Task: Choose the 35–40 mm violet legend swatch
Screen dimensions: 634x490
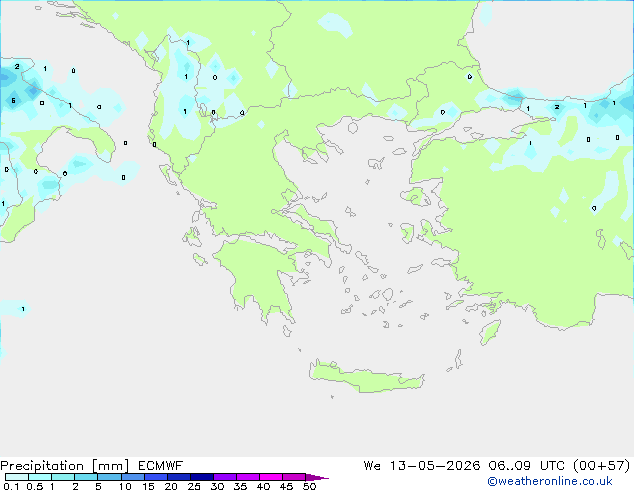Action: (x=248, y=477)
